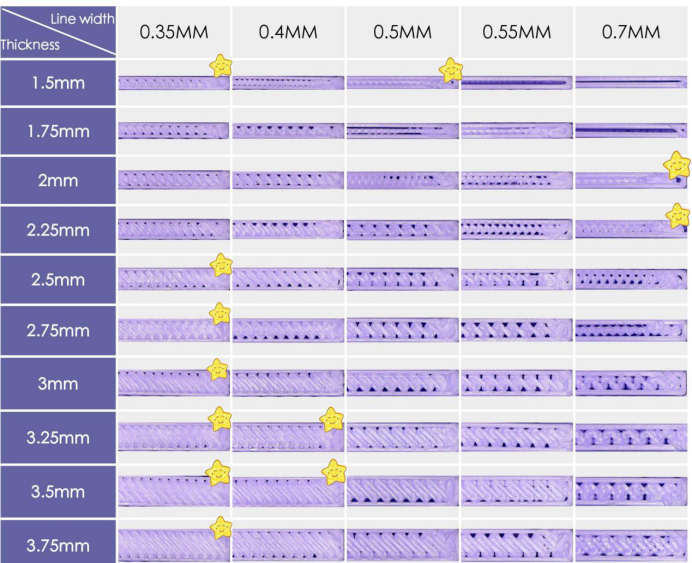This screenshot has width=692, height=563.
Task: Open the 2.5mm 0.55MM sample thumbnail
Action: coord(517,280)
